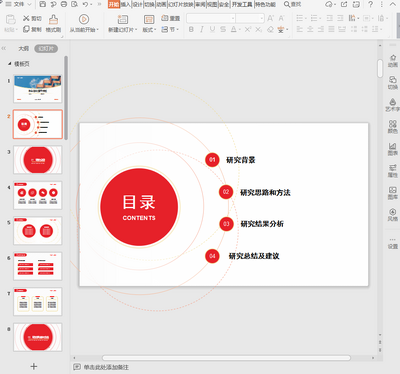Open the Start (开始) ribbon tab

[114, 4]
